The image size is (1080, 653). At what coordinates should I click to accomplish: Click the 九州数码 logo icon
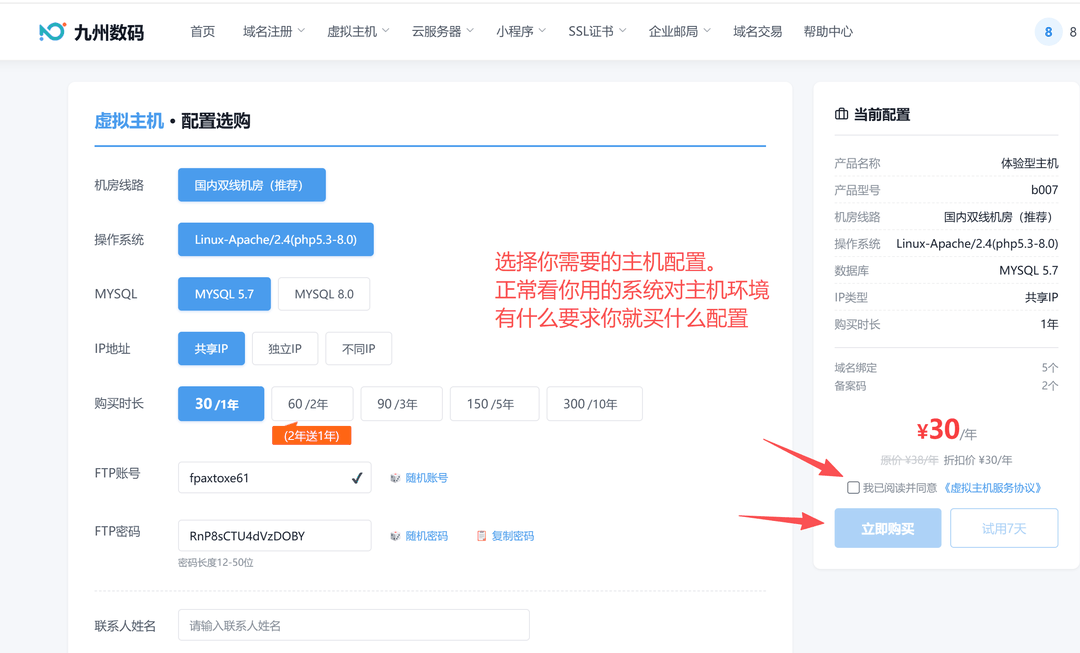pos(52,31)
